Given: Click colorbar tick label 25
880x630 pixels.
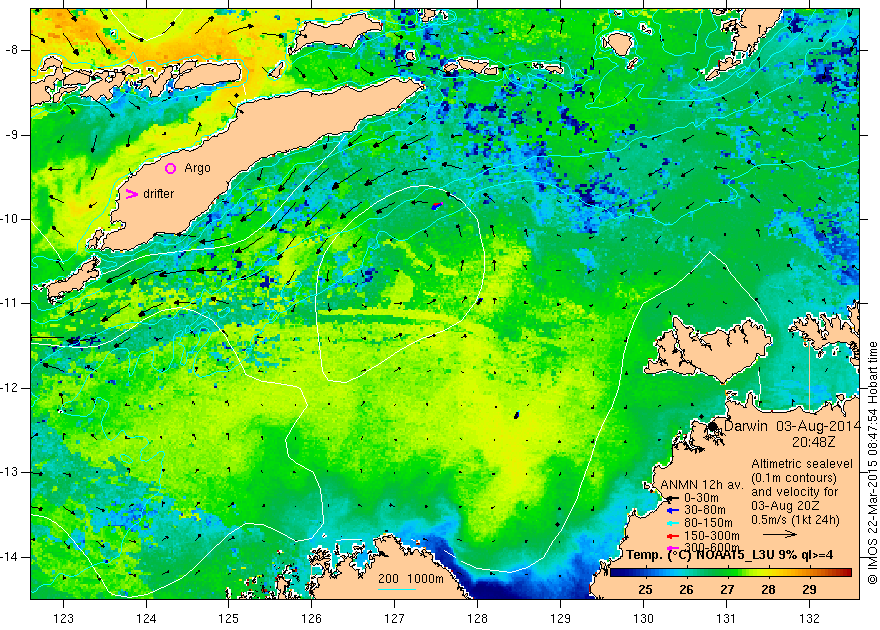Looking at the screenshot, I should [x=645, y=590].
